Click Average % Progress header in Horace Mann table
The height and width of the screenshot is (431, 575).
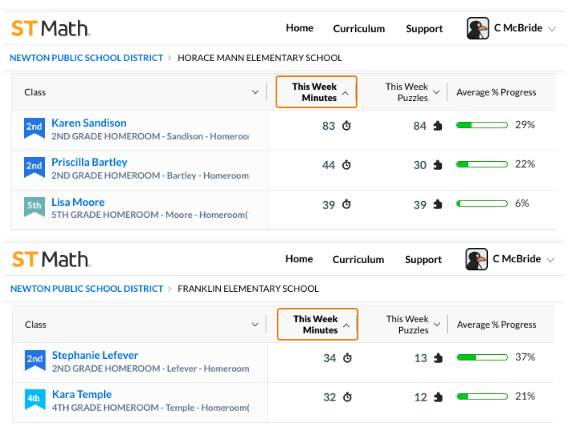pos(496,92)
